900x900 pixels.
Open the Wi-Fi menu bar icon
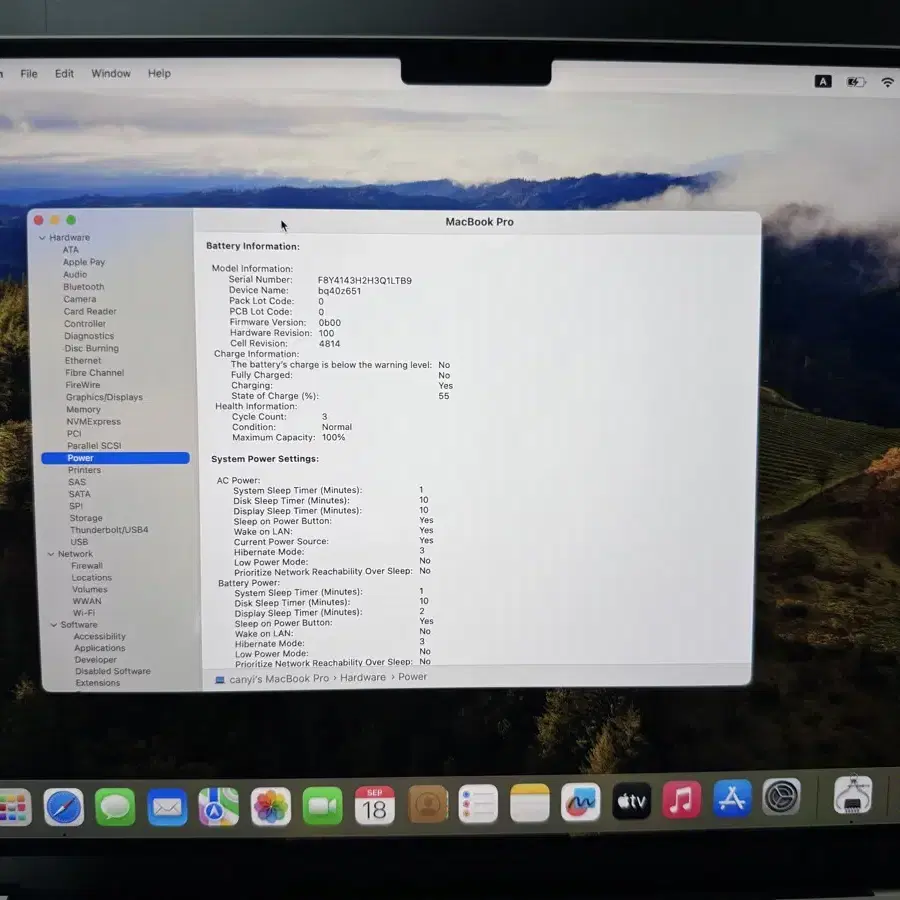[888, 82]
